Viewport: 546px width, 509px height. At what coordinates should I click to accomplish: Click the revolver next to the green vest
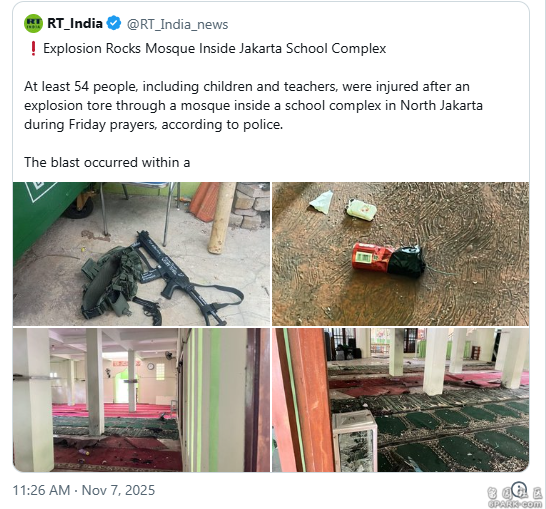(x=150, y=308)
